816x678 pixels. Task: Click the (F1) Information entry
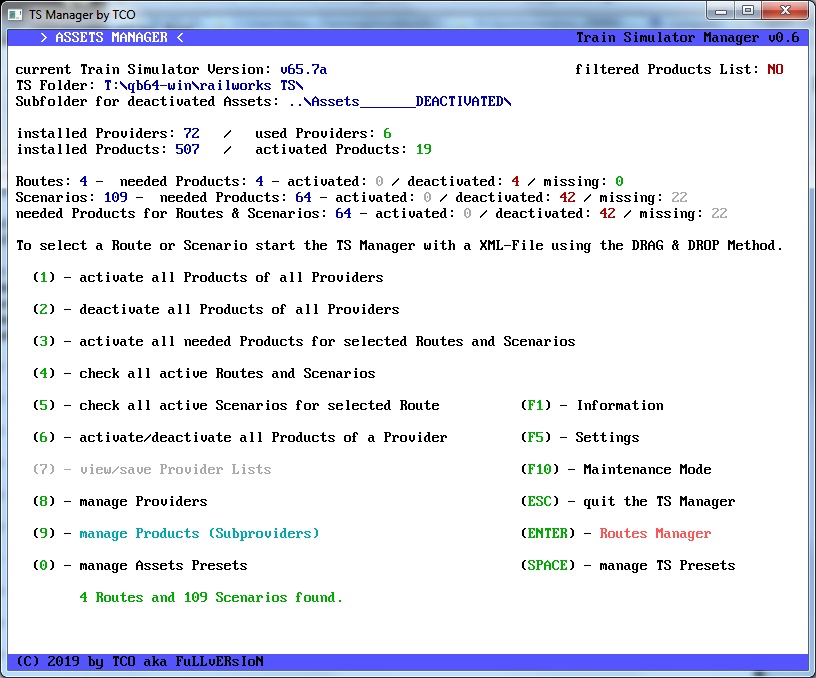[x=592, y=405]
